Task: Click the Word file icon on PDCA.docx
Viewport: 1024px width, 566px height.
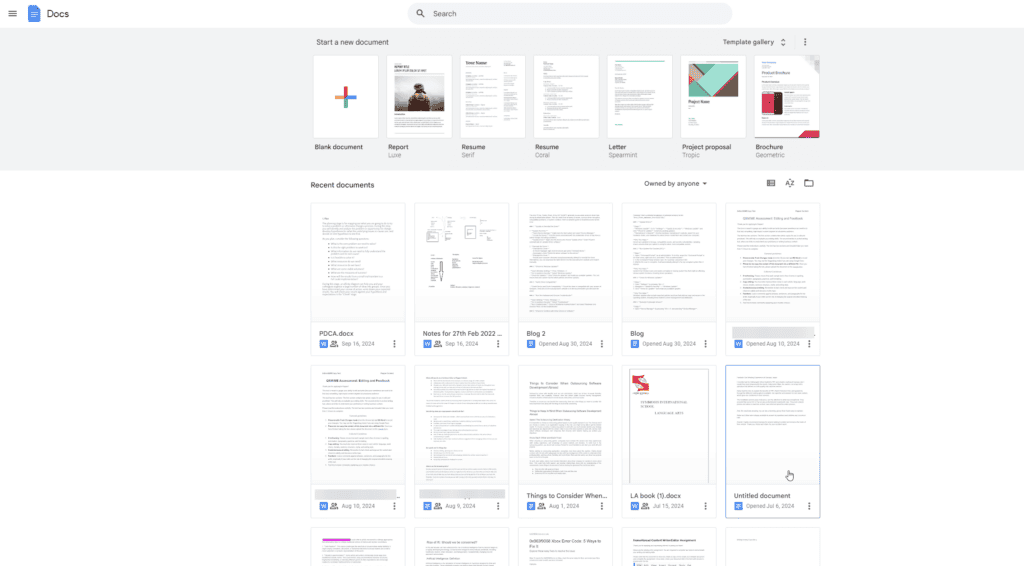Action: point(323,344)
